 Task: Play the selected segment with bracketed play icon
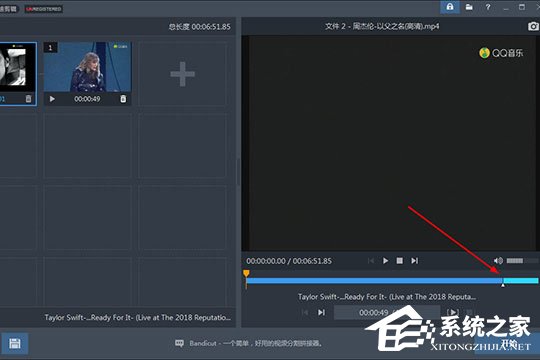click(453, 312)
